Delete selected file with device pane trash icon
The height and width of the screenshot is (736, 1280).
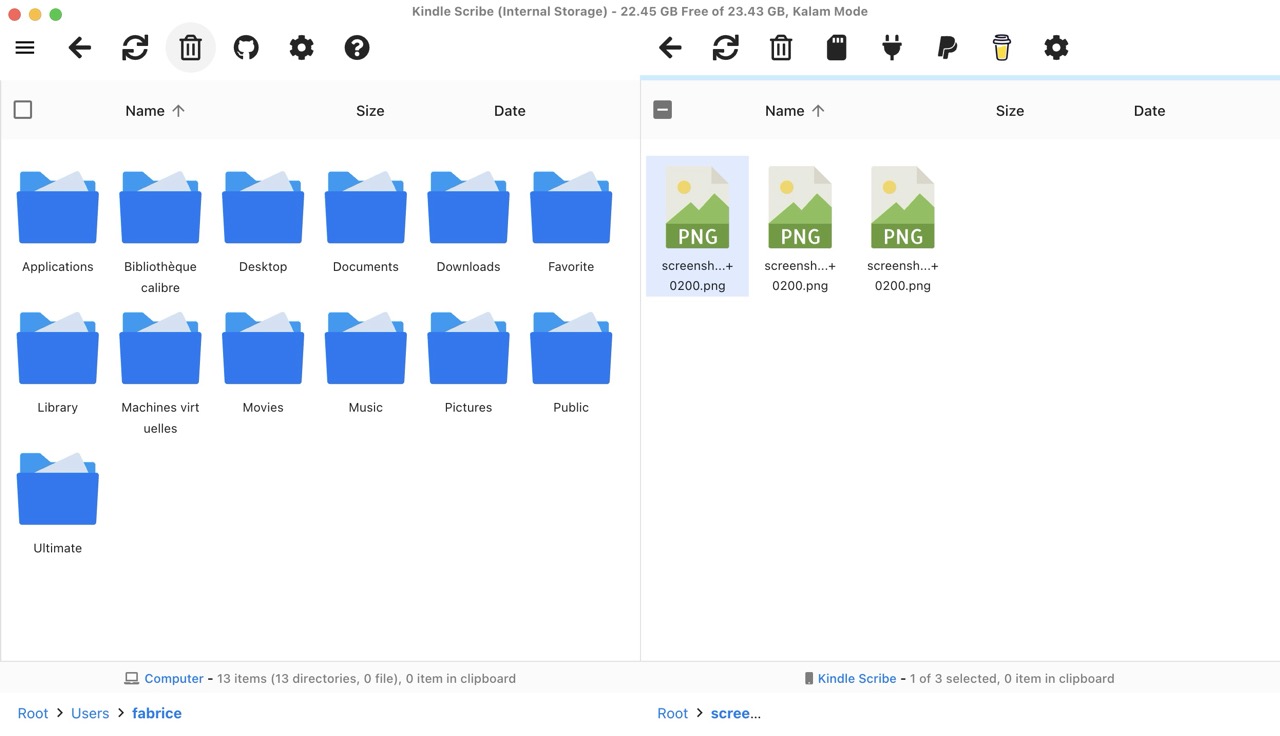[781, 47]
